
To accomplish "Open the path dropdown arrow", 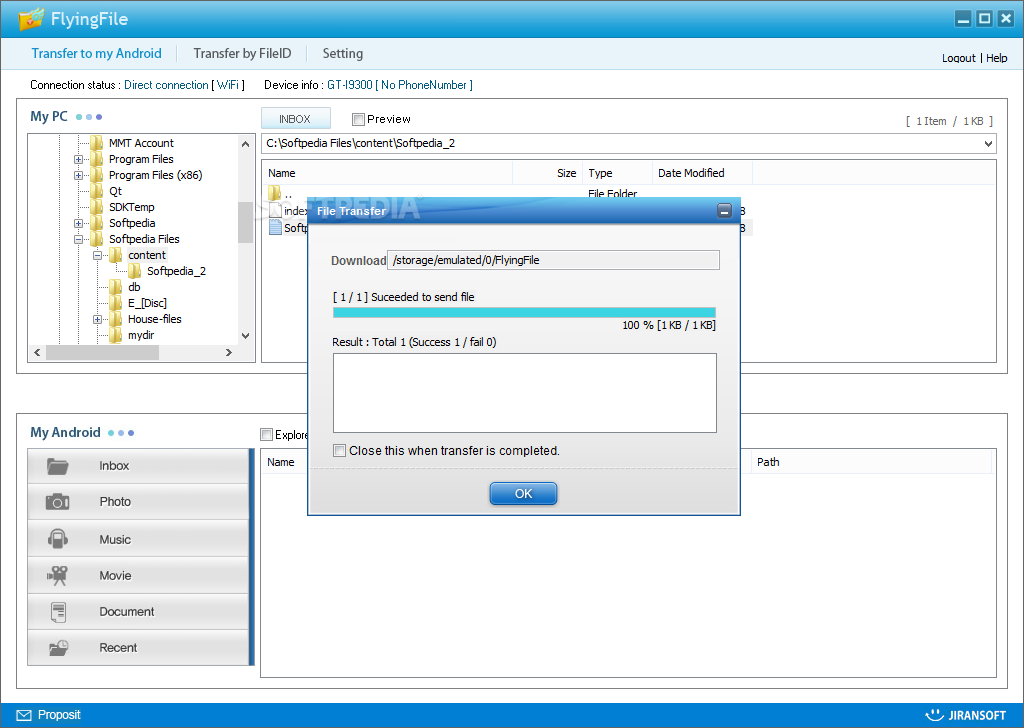I will click(x=988, y=144).
